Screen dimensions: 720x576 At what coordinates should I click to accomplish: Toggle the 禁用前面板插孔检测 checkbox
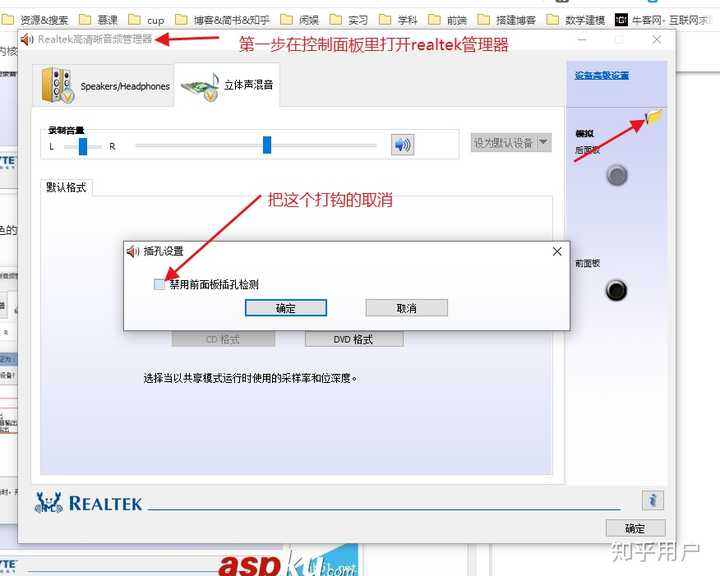point(160,285)
